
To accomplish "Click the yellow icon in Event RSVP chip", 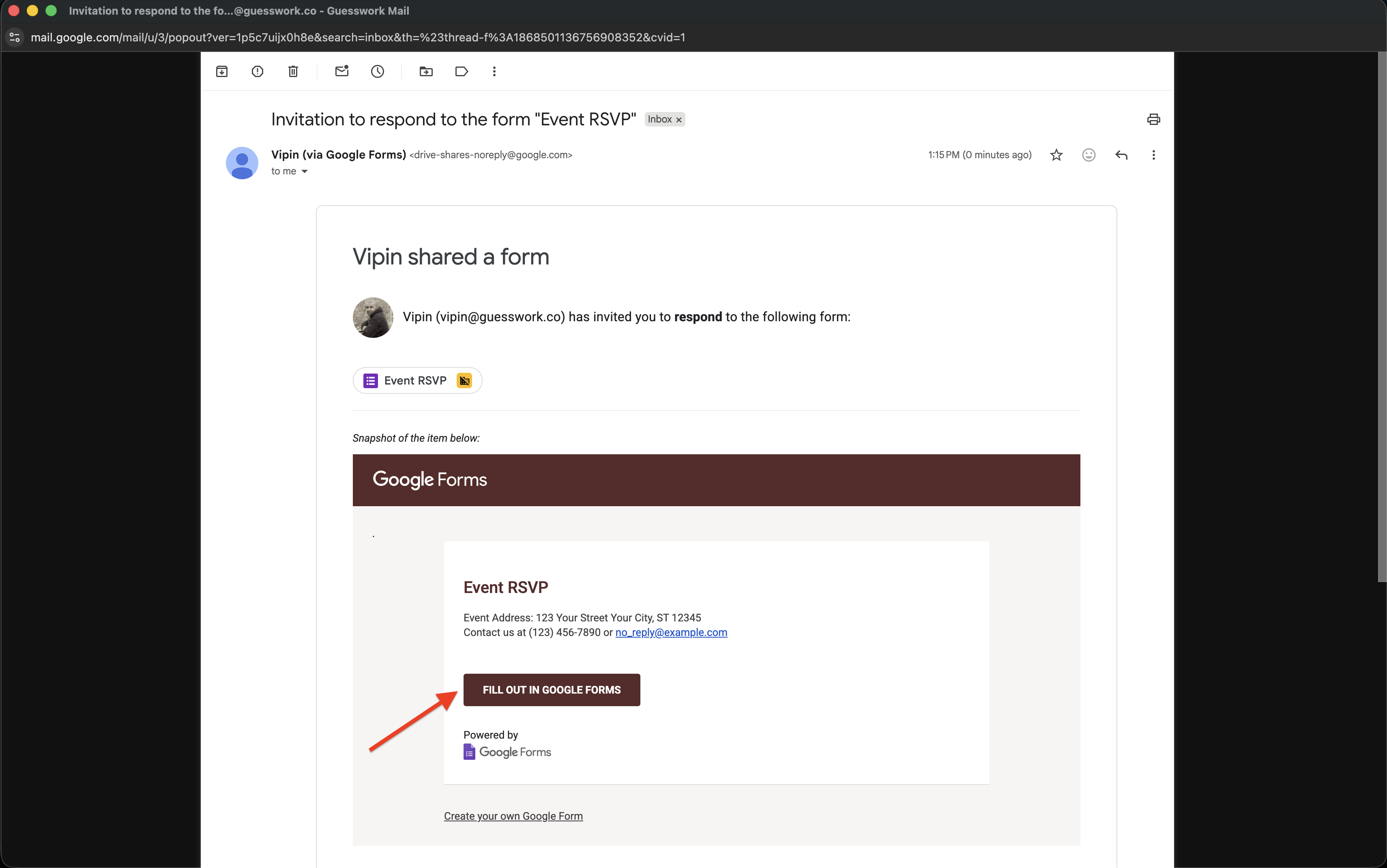I will click(464, 380).
